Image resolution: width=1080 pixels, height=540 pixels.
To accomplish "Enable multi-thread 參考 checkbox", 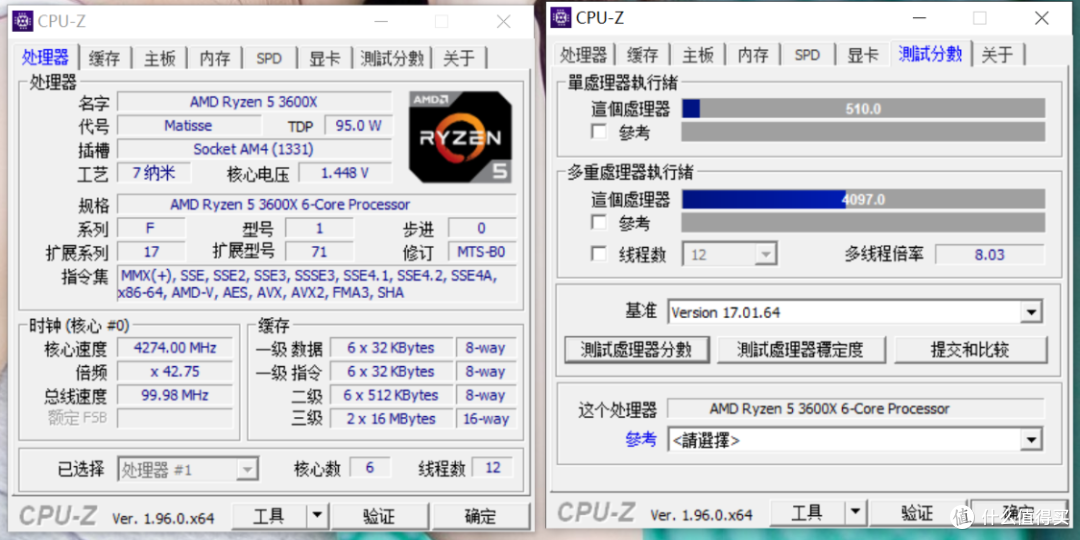I will (x=599, y=222).
